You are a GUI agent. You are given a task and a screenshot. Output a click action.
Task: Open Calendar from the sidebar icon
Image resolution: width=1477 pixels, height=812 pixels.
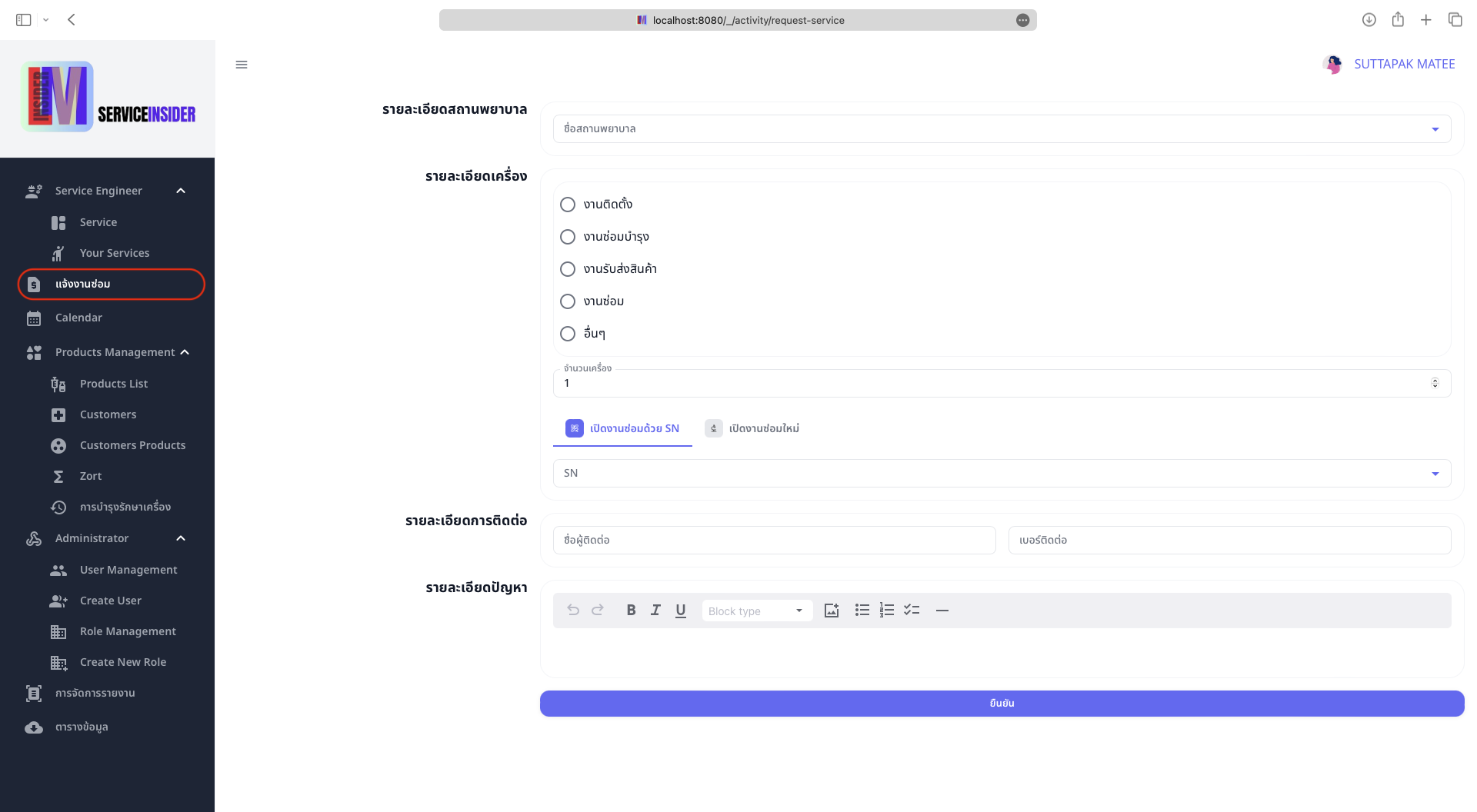click(34, 318)
